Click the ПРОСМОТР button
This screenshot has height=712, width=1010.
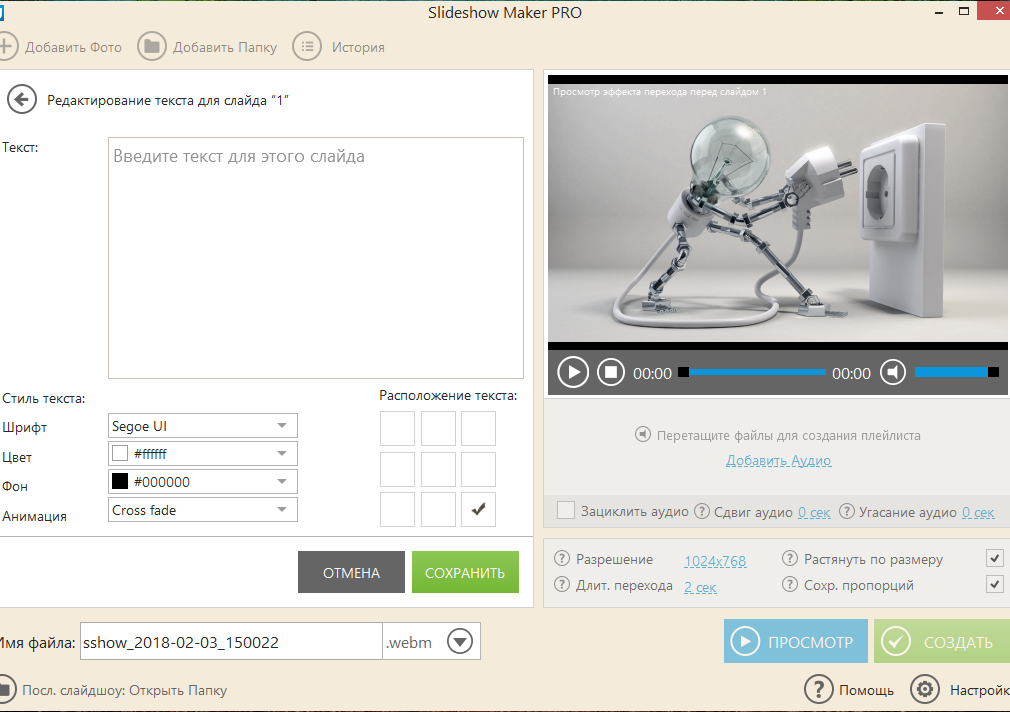pyautogui.click(x=796, y=641)
